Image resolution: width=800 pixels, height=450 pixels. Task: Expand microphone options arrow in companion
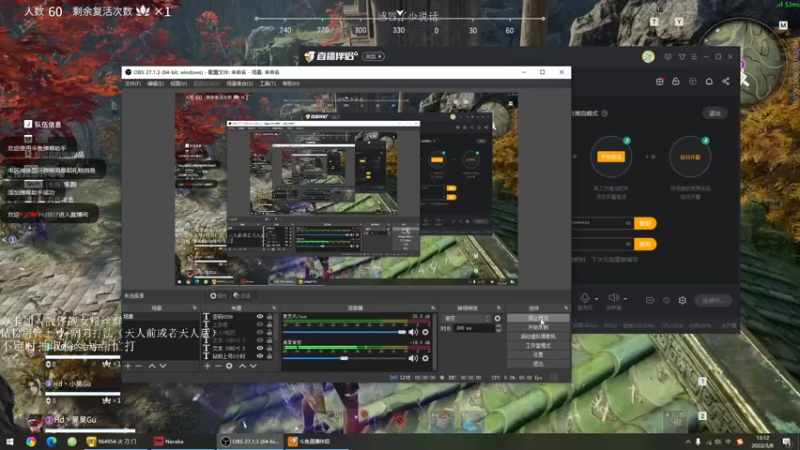[596, 298]
